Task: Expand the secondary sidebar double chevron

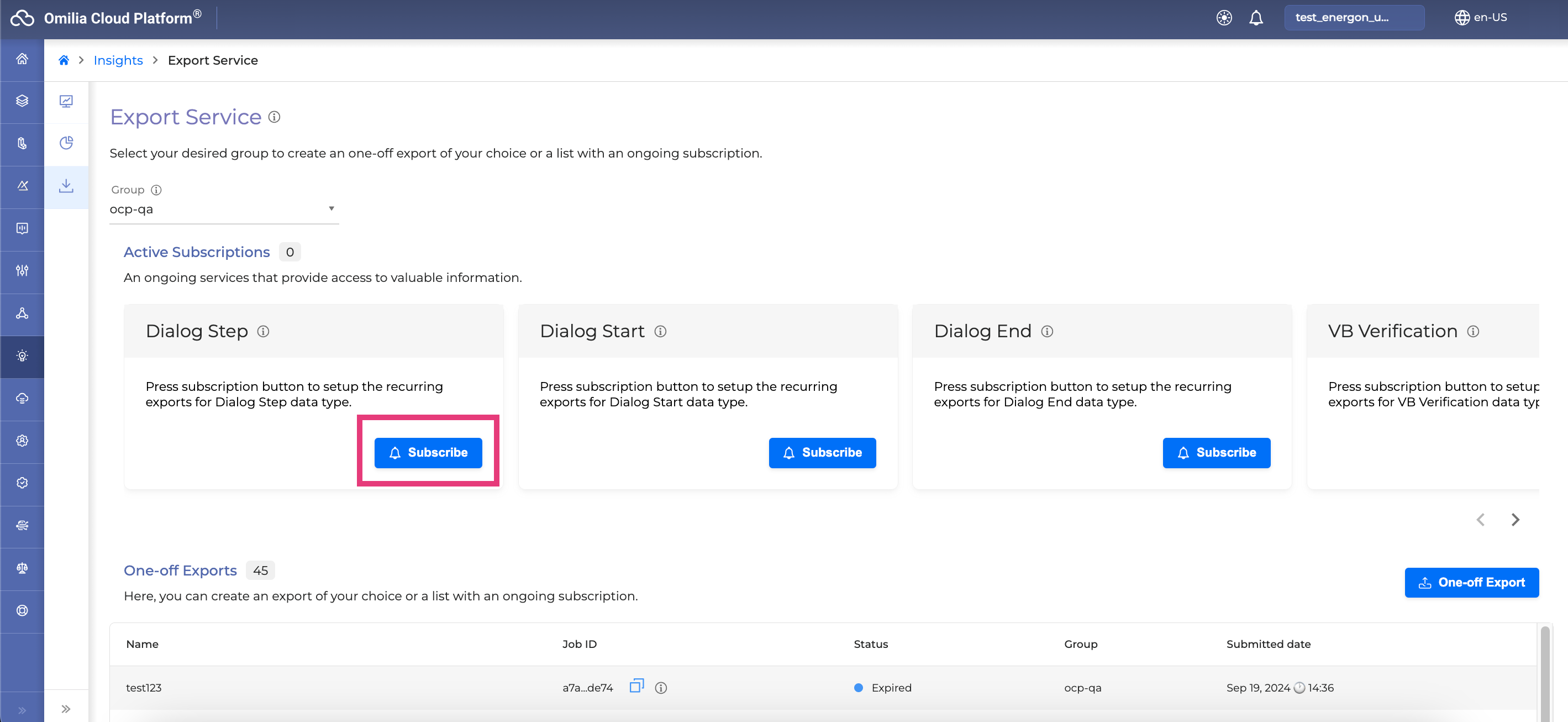Action: point(66,709)
